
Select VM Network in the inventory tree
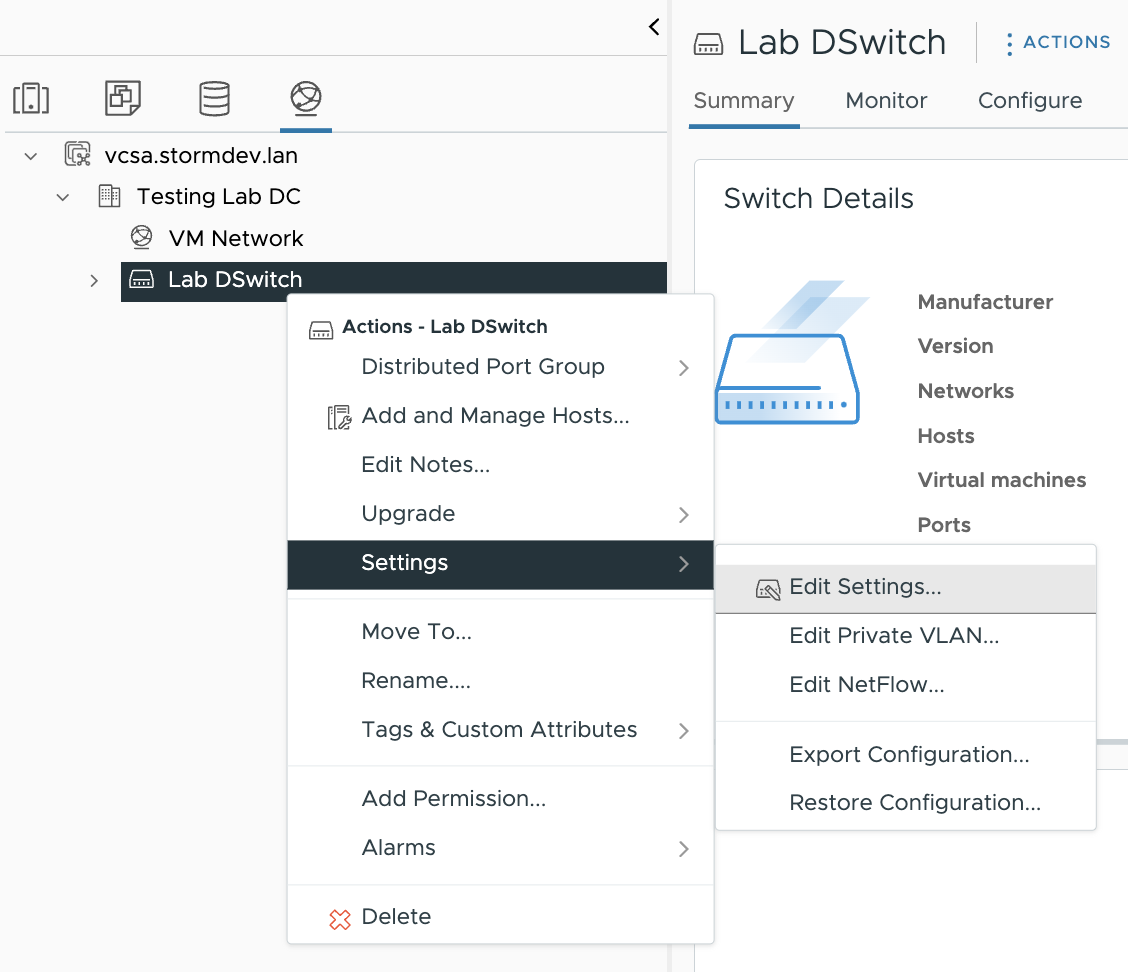(x=235, y=239)
